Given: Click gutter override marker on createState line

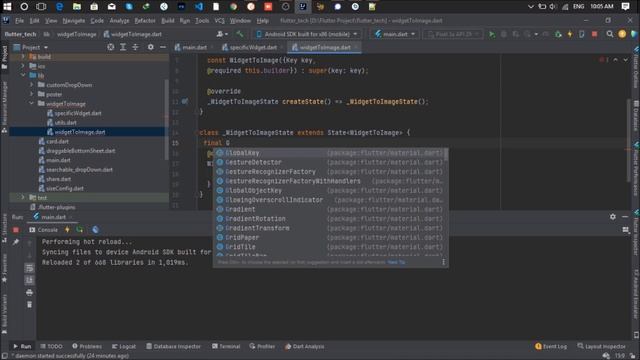Looking at the screenshot, I should pyautogui.click(x=185, y=101).
